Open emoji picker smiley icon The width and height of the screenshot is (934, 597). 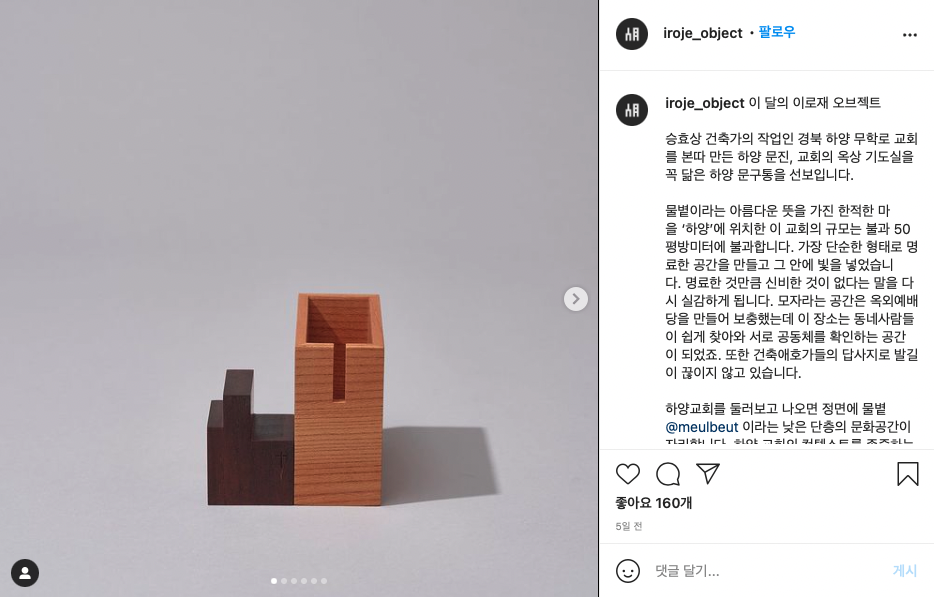click(x=628, y=571)
